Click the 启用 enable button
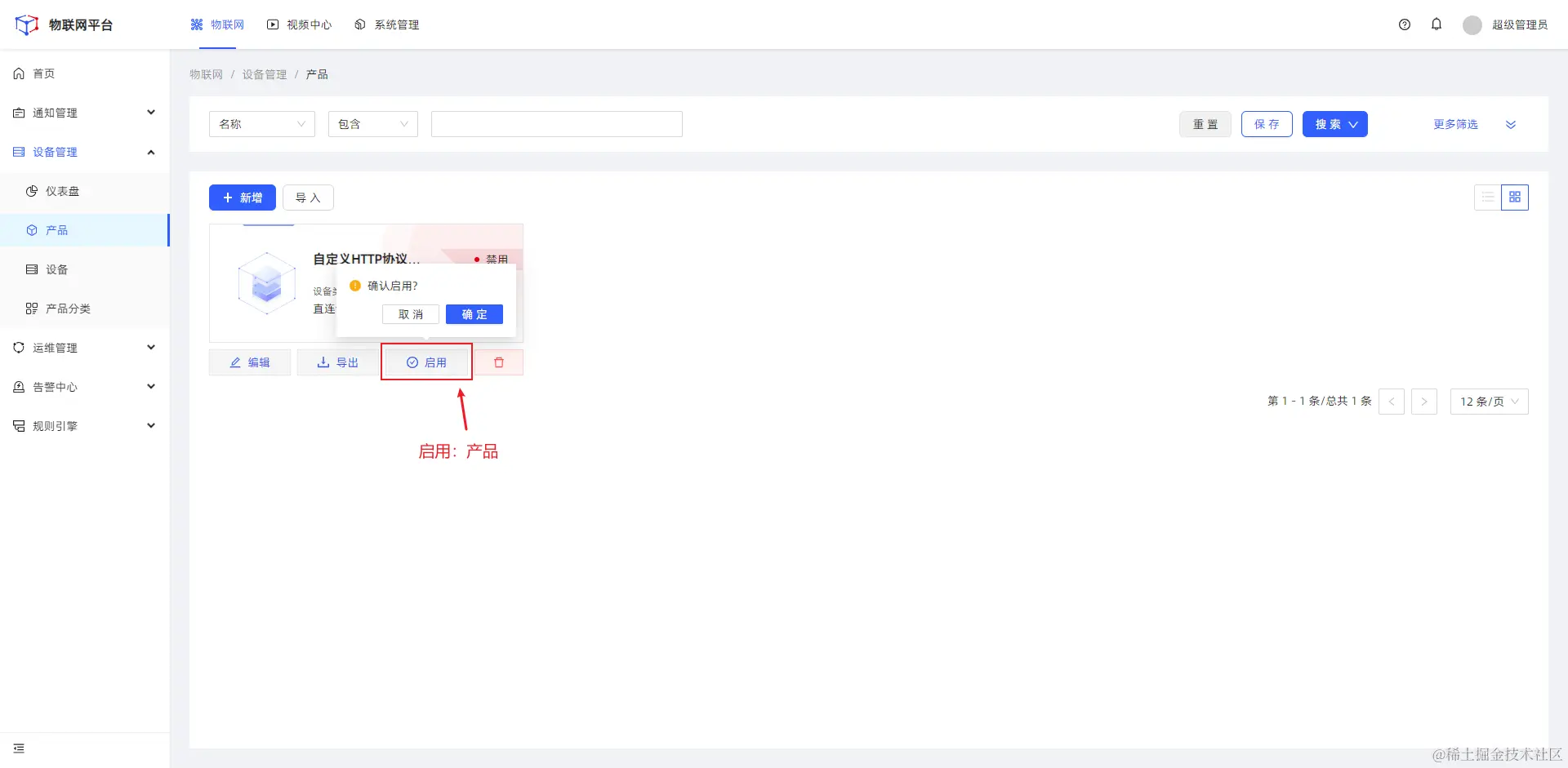This screenshot has height=768, width=1568. click(x=426, y=362)
